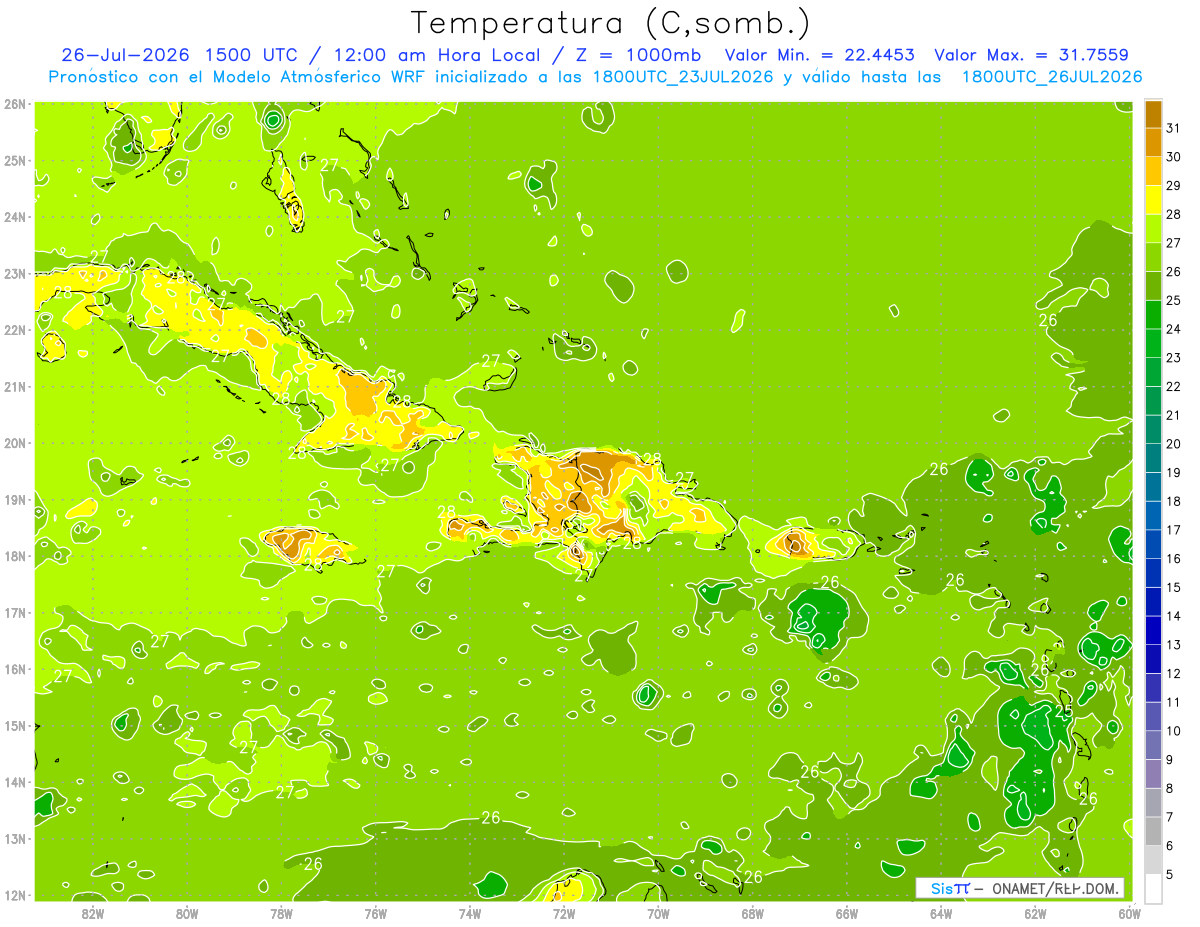The image size is (1200, 927).
Task: Click the 12N latitude axis label
Action: click(15, 895)
